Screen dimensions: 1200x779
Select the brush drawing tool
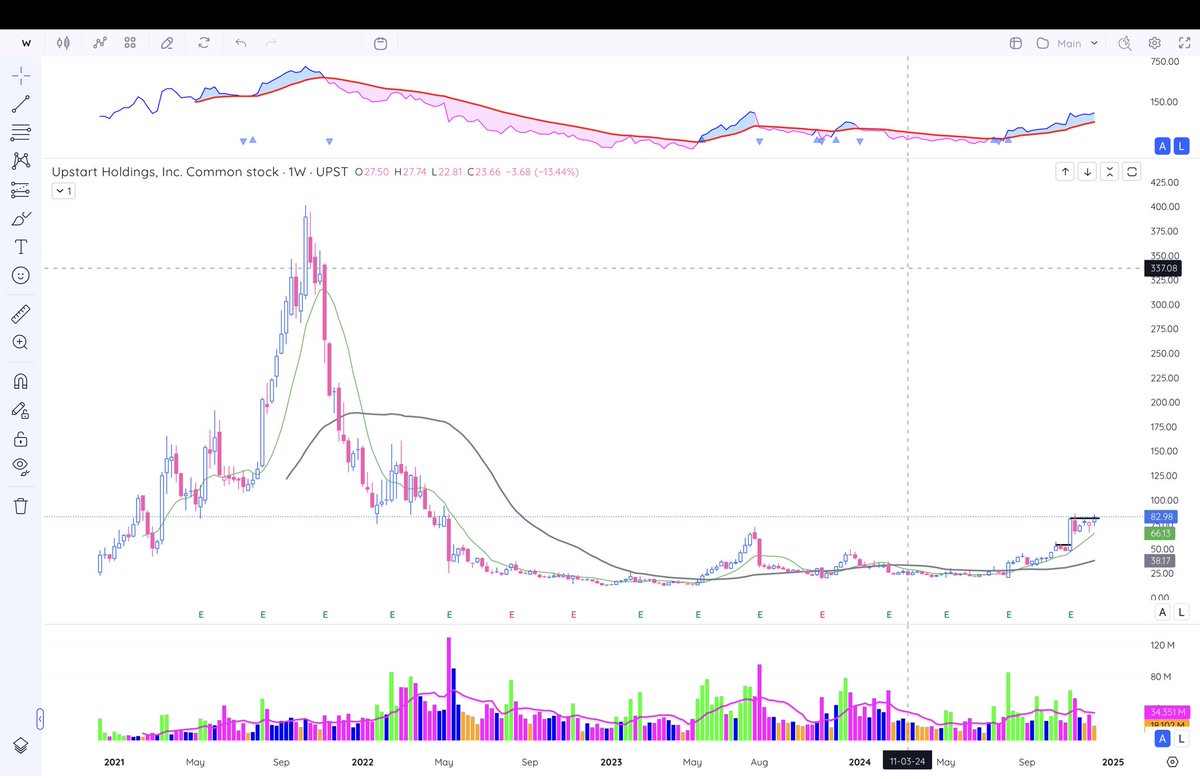pyautogui.click(x=21, y=218)
